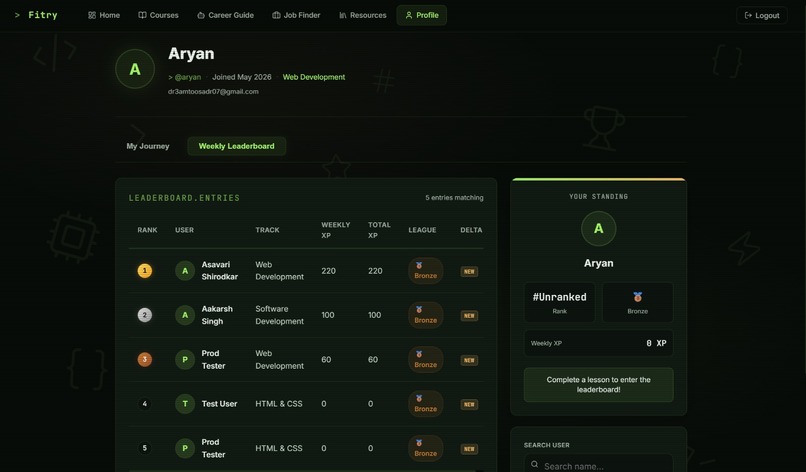Click the Logout arrow icon

(748, 15)
